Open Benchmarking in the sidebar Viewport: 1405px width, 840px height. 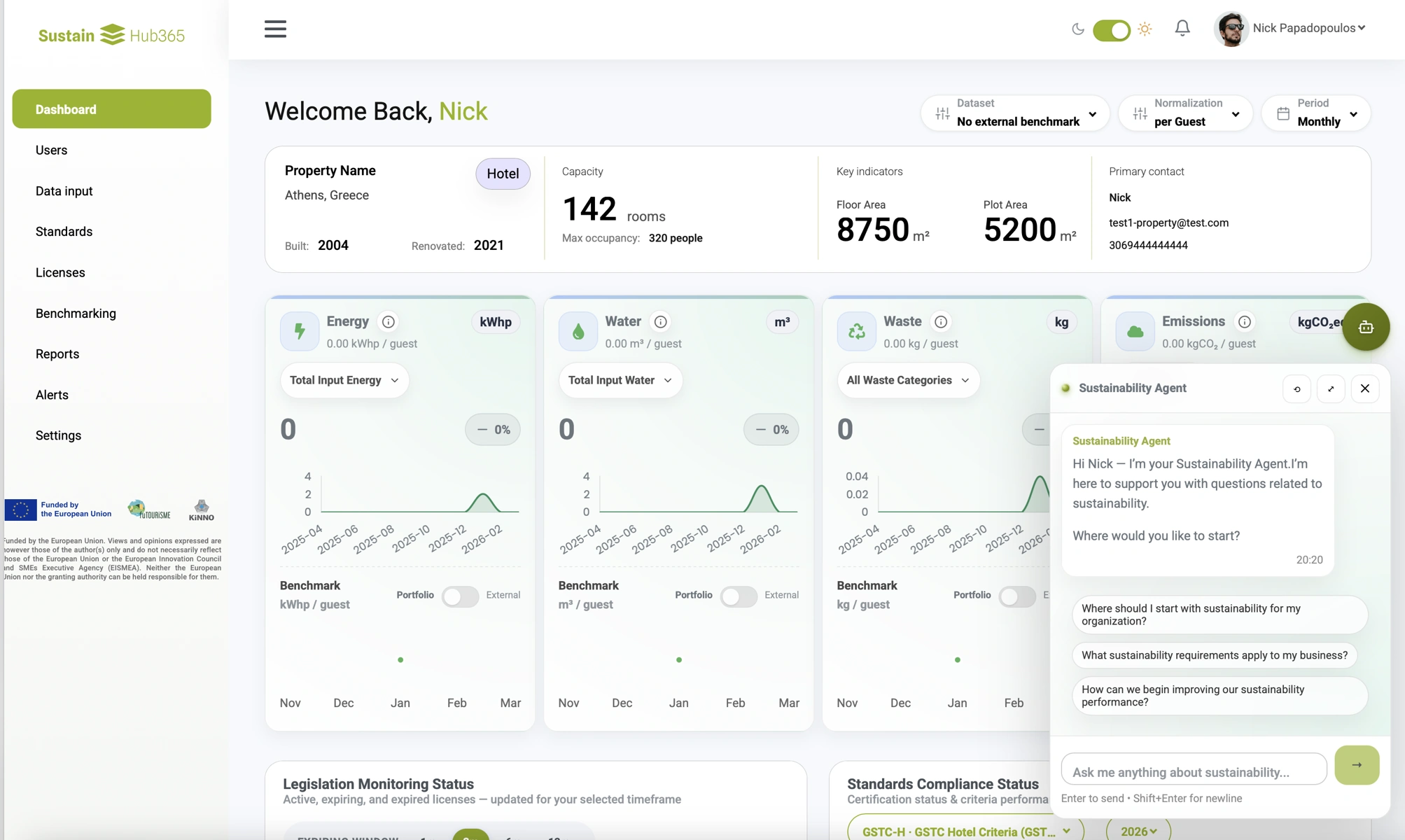coord(76,313)
